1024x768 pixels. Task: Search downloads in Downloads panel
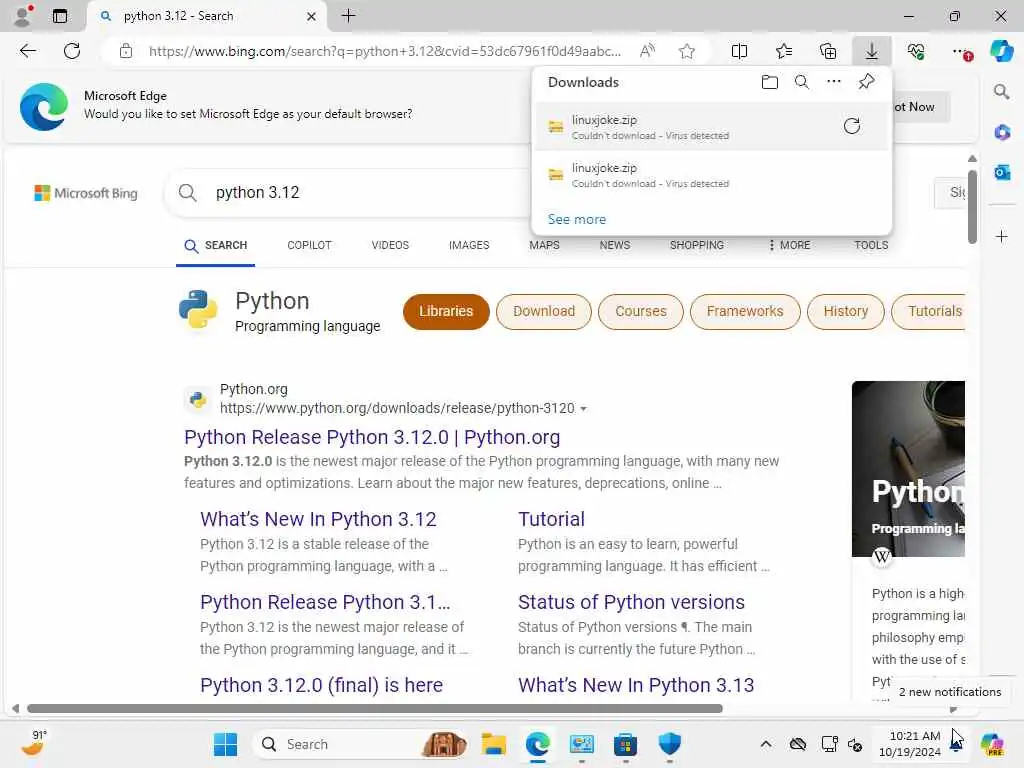(802, 82)
